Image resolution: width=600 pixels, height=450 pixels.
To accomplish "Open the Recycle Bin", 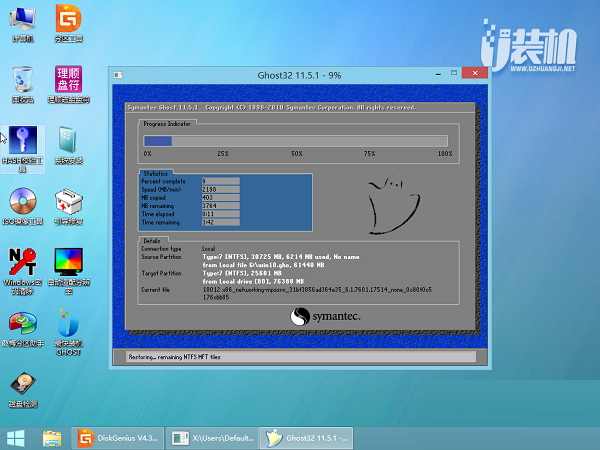I will pos(22,82).
